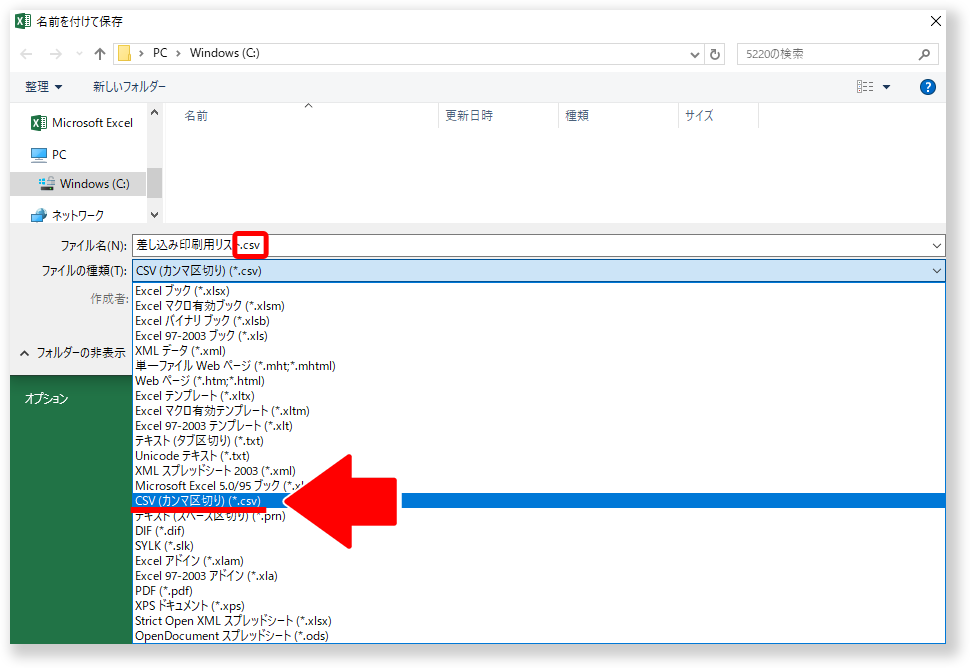Screen dimensions: 970x668
Task: Choose PDF (*.pdf) file type
Action: tap(539, 591)
